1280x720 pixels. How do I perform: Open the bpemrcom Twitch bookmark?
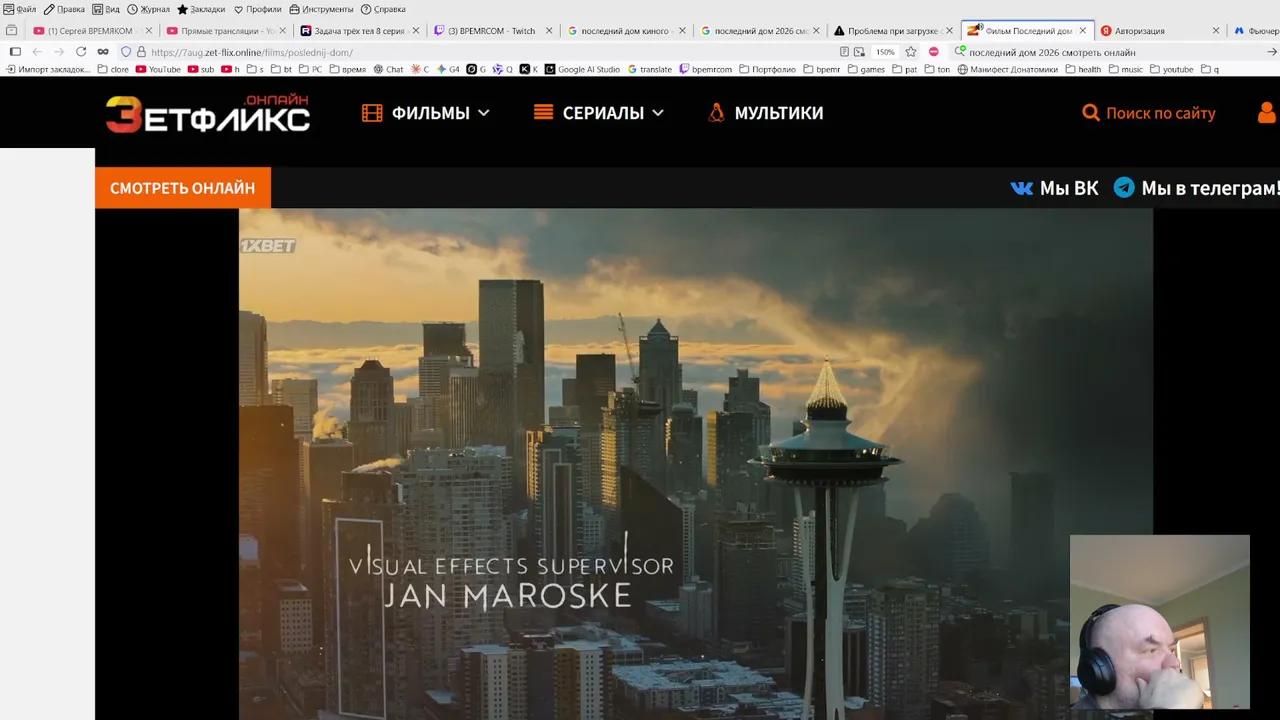(x=706, y=70)
